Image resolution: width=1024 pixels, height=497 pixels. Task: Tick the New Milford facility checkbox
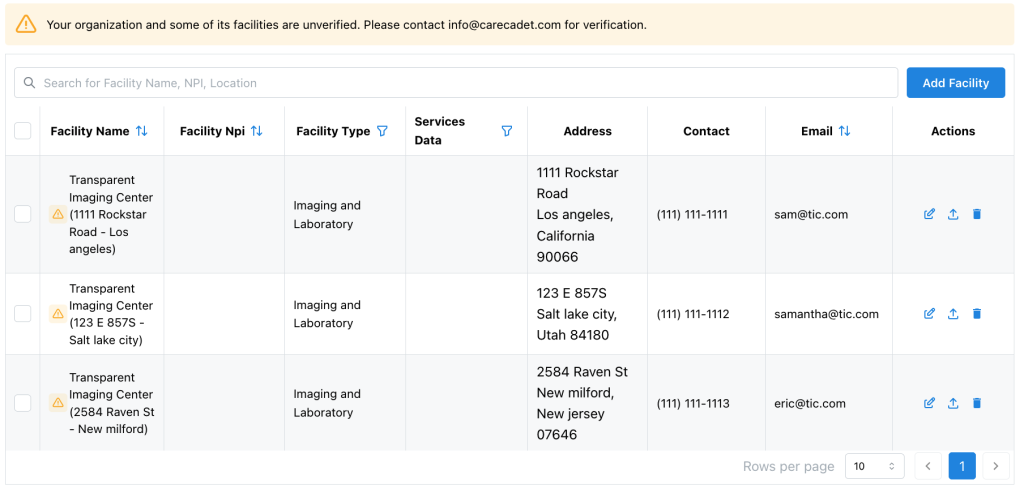22,403
